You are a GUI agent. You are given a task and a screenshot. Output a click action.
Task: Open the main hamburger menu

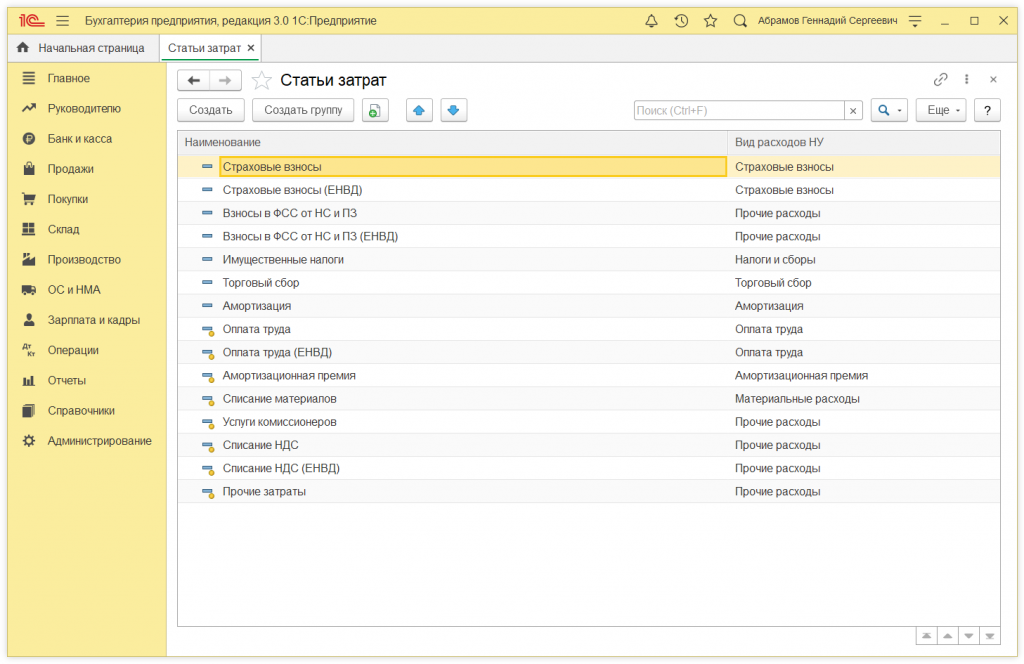(x=63, y=20)
